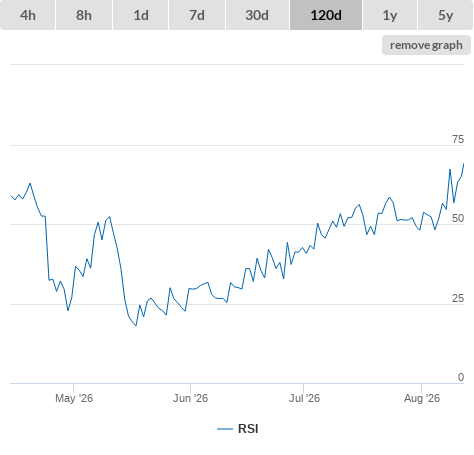This screenshot has height=455, width=474.
Task: Switch chart to 30d range
Action: [257, 15]
